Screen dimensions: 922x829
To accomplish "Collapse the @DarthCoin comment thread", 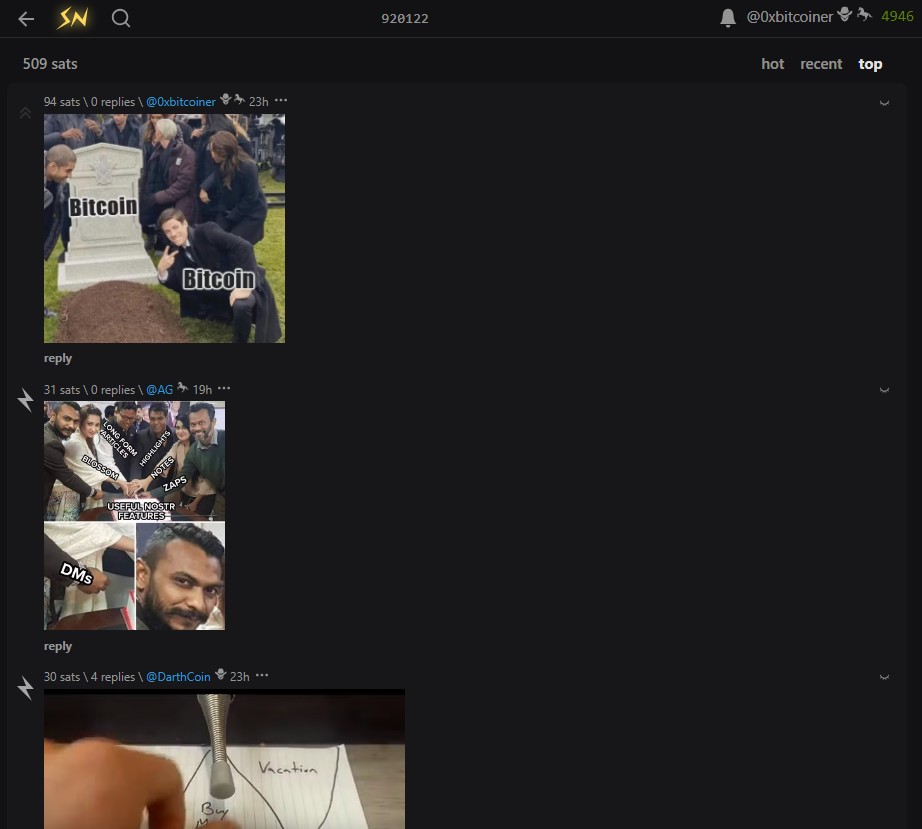I will [x=884, y=677].
